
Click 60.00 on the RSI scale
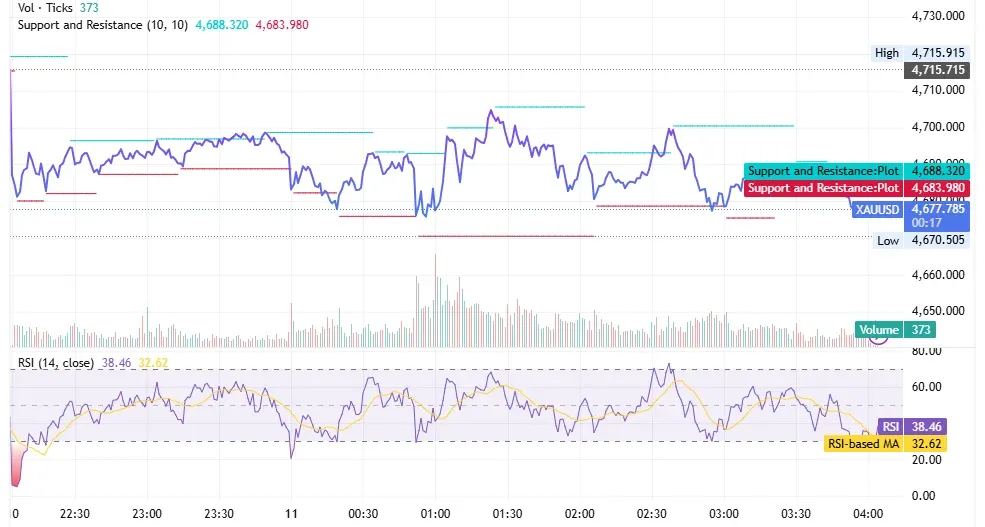[927, 387]
